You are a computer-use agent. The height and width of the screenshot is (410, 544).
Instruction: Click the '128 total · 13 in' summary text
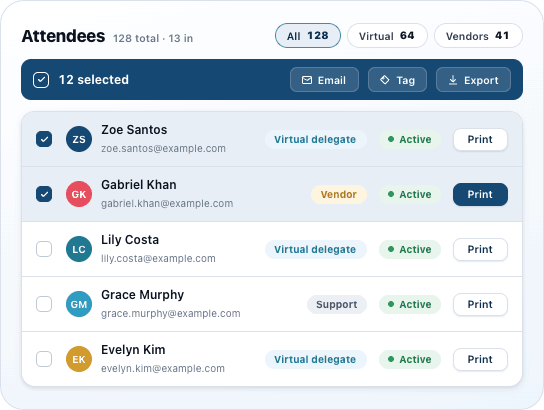point(153,38)
